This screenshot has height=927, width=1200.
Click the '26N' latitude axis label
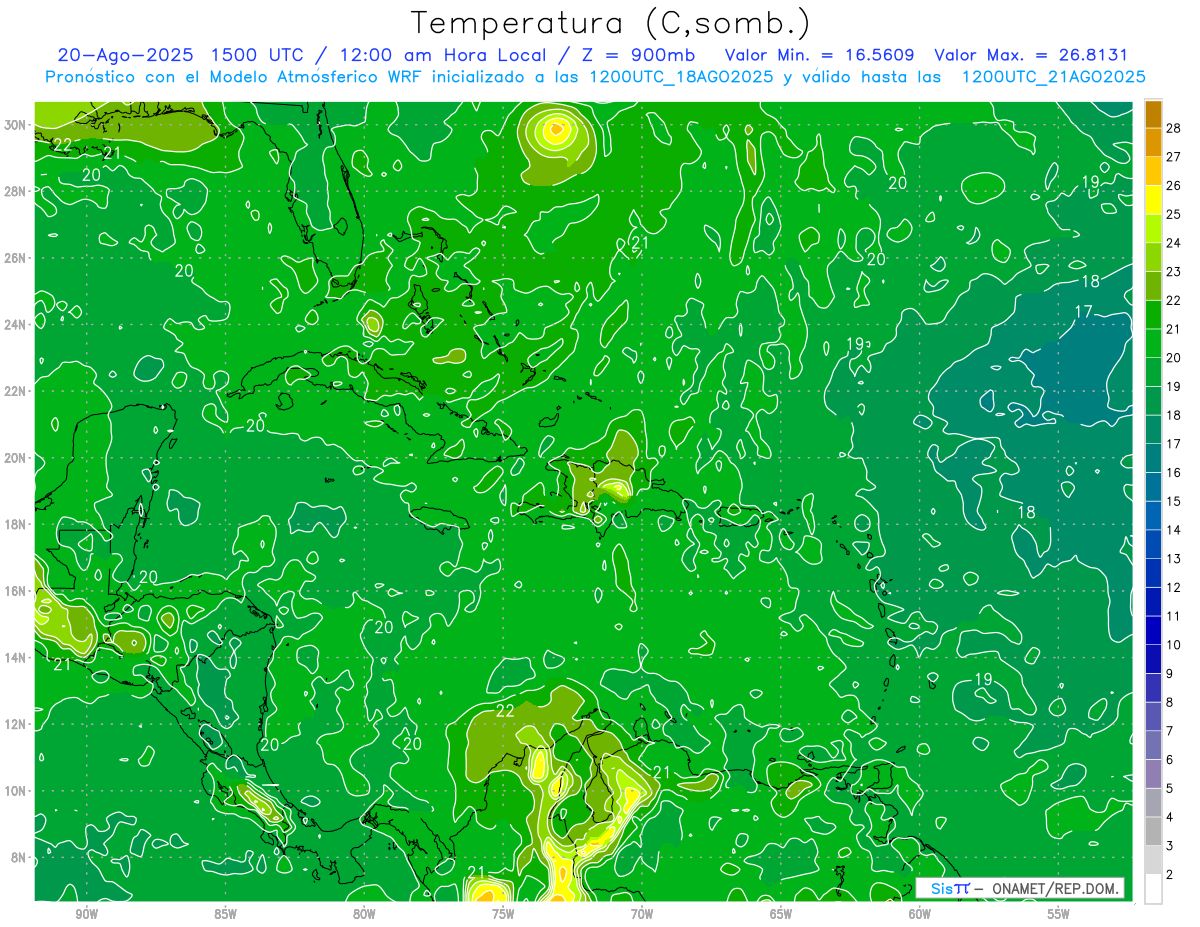click(17, 258)
